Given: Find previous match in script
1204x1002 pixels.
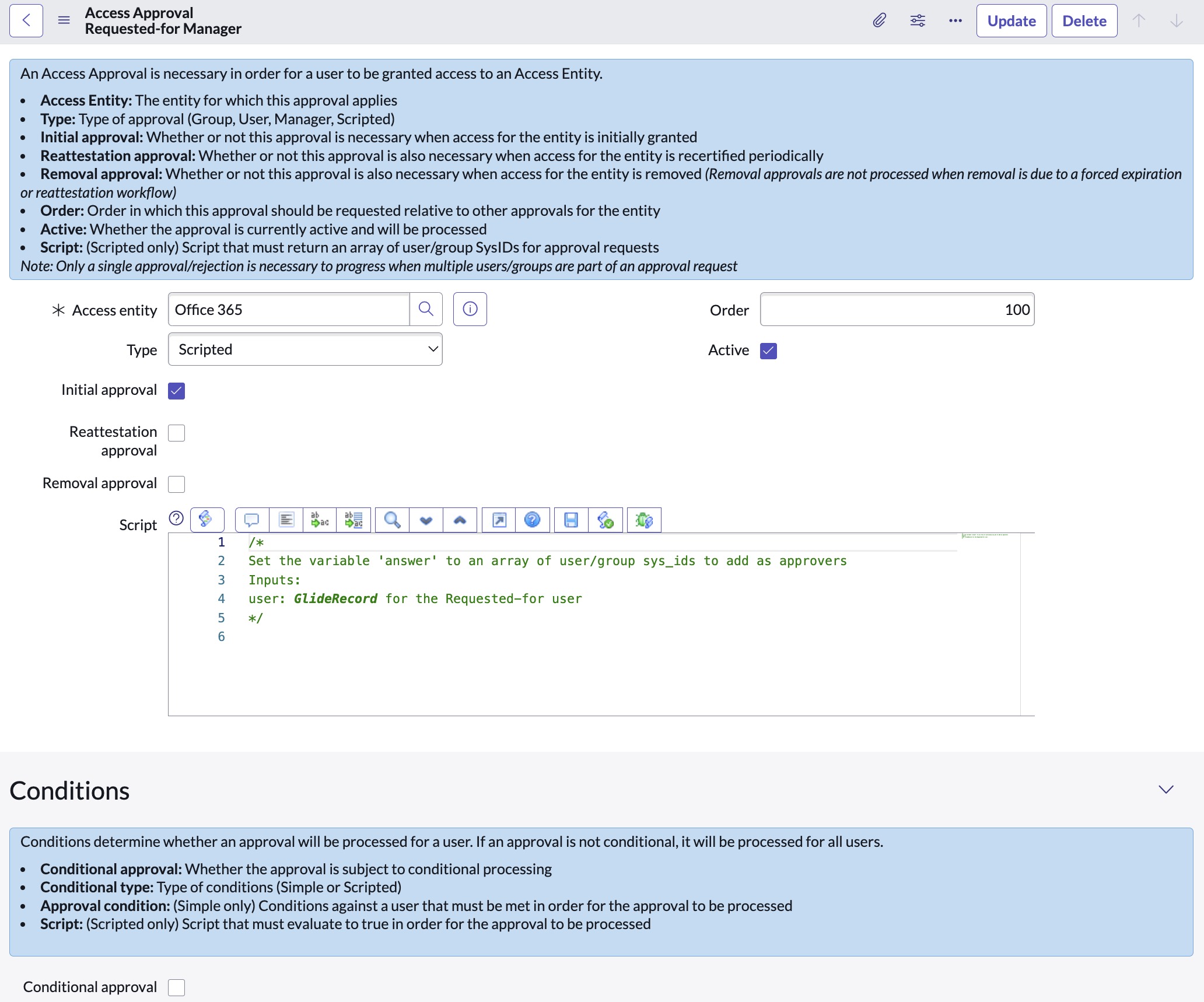Looking at the screenshot, I should tap(460, 520).
